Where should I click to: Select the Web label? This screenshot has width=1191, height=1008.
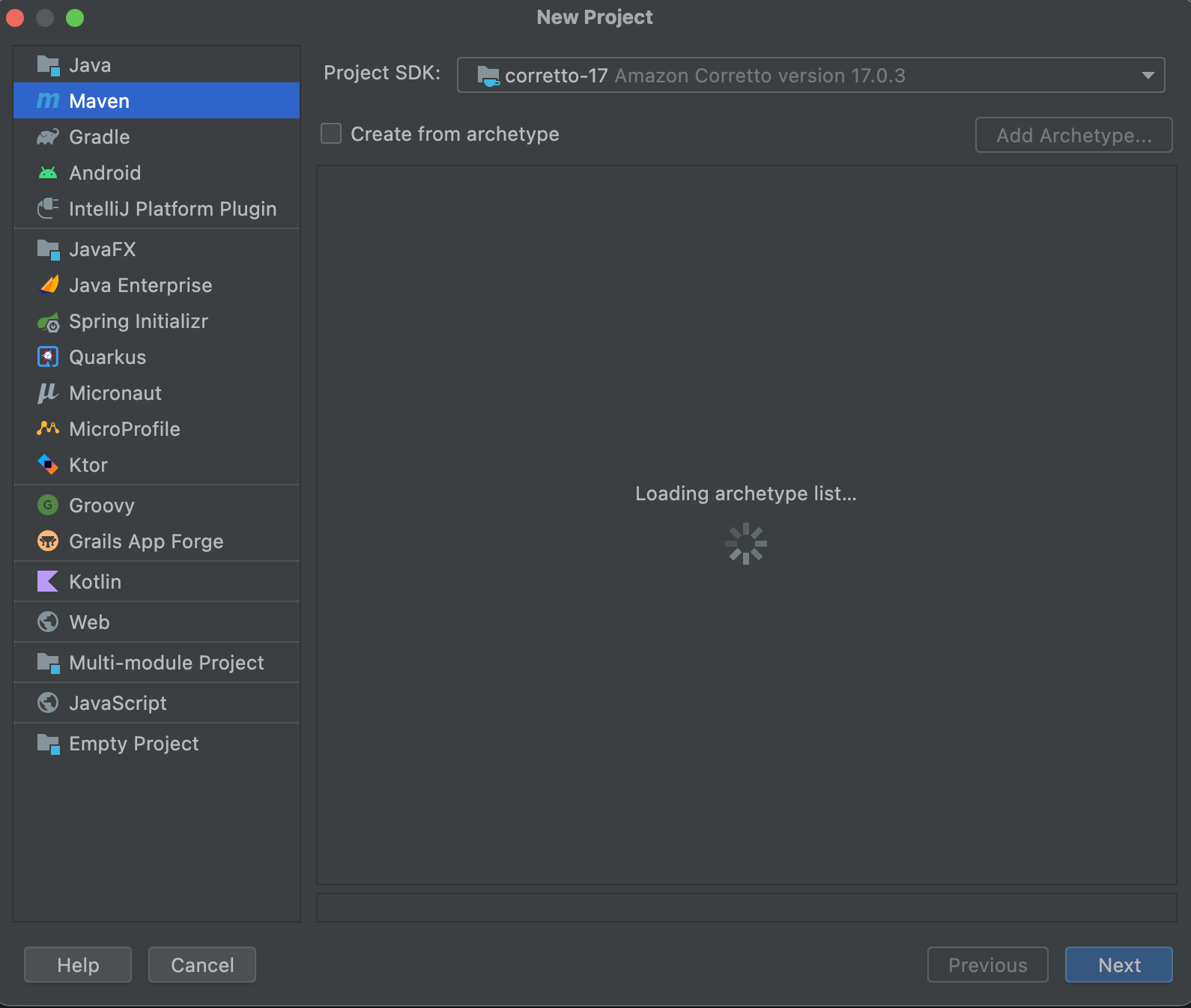[89, 622]
